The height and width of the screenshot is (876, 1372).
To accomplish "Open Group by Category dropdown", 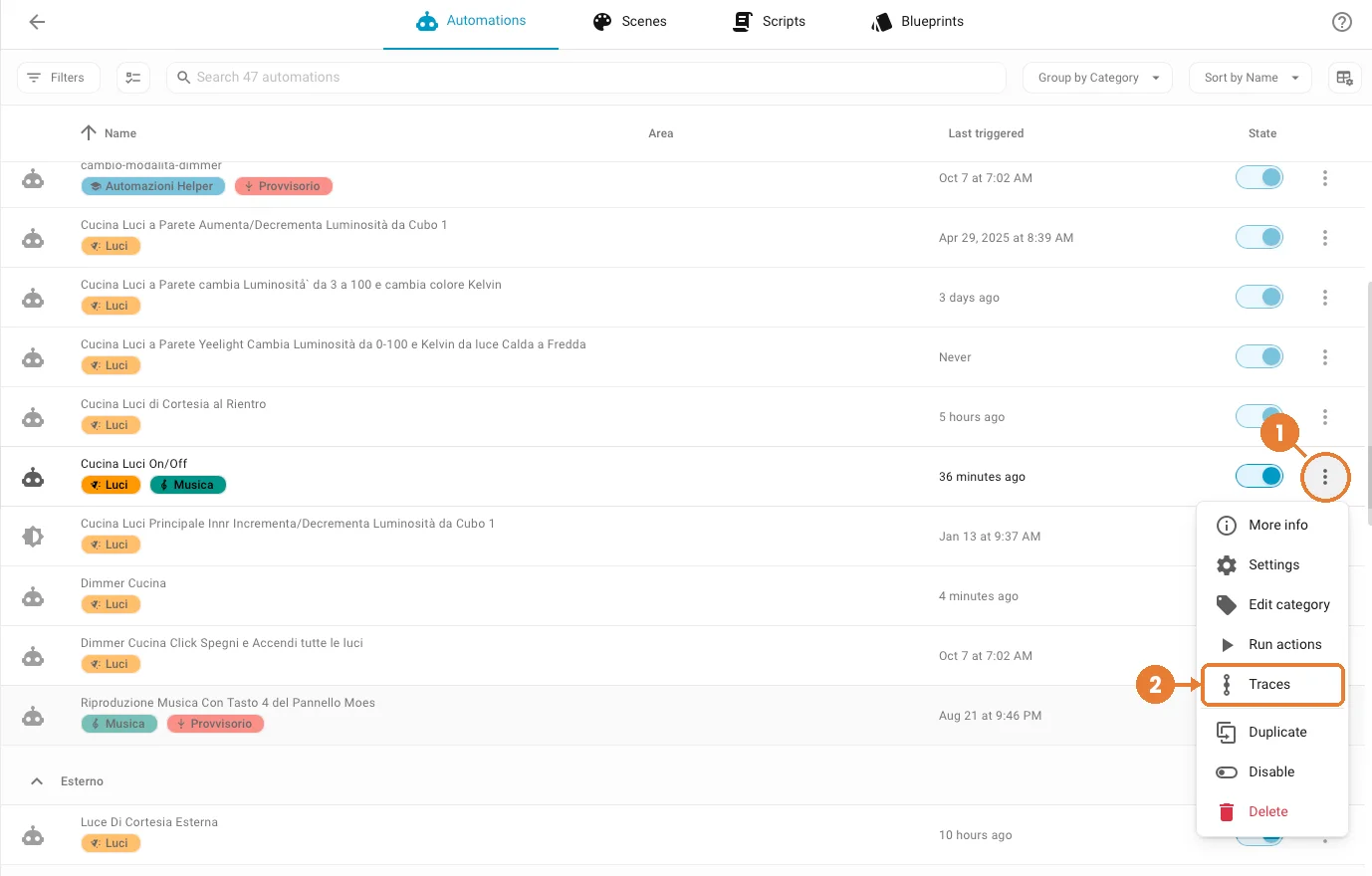I will 1097,78.
